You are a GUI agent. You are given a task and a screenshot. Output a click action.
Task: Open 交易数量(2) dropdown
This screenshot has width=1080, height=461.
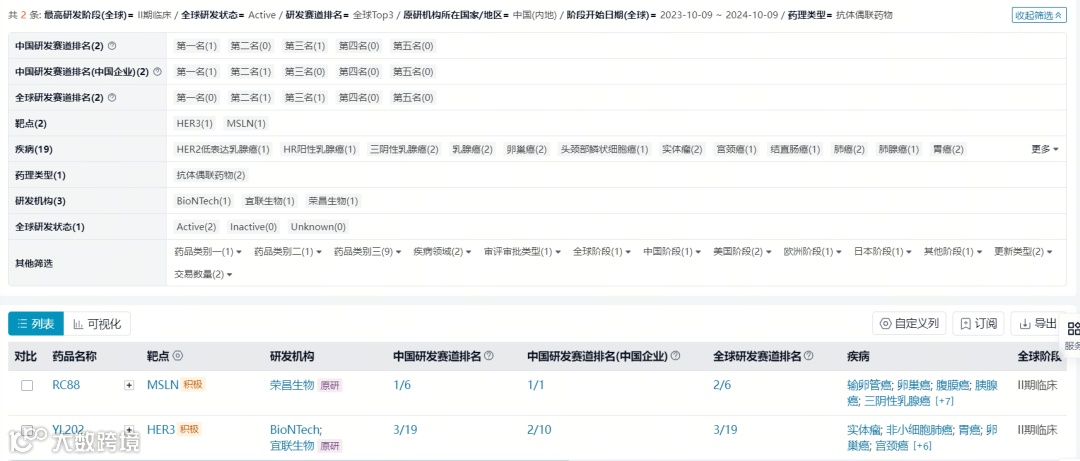pos(204,274)
